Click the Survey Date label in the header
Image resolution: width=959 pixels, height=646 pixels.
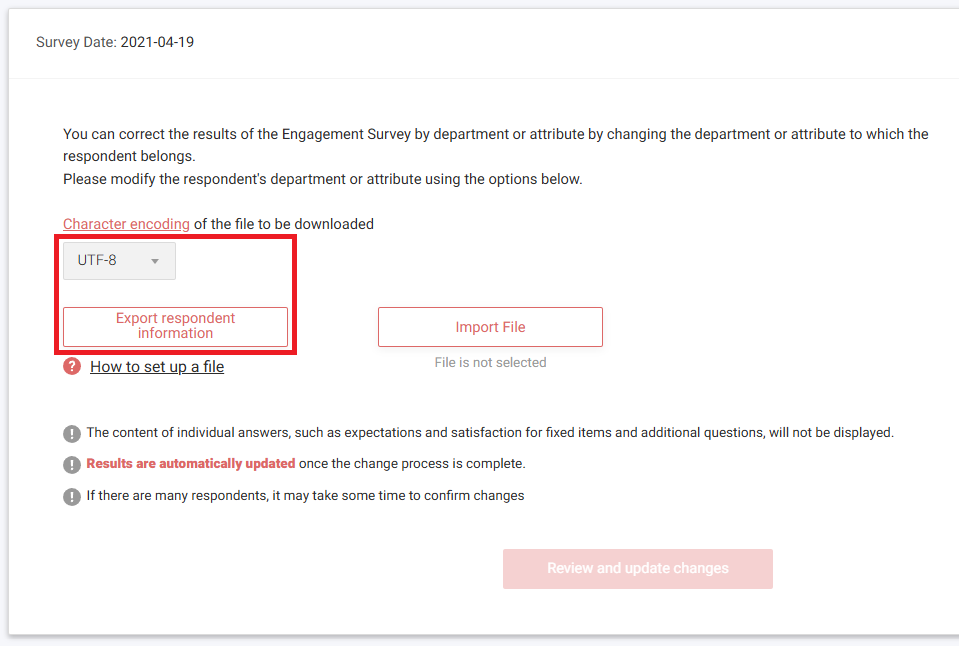[x=76, y=43]
